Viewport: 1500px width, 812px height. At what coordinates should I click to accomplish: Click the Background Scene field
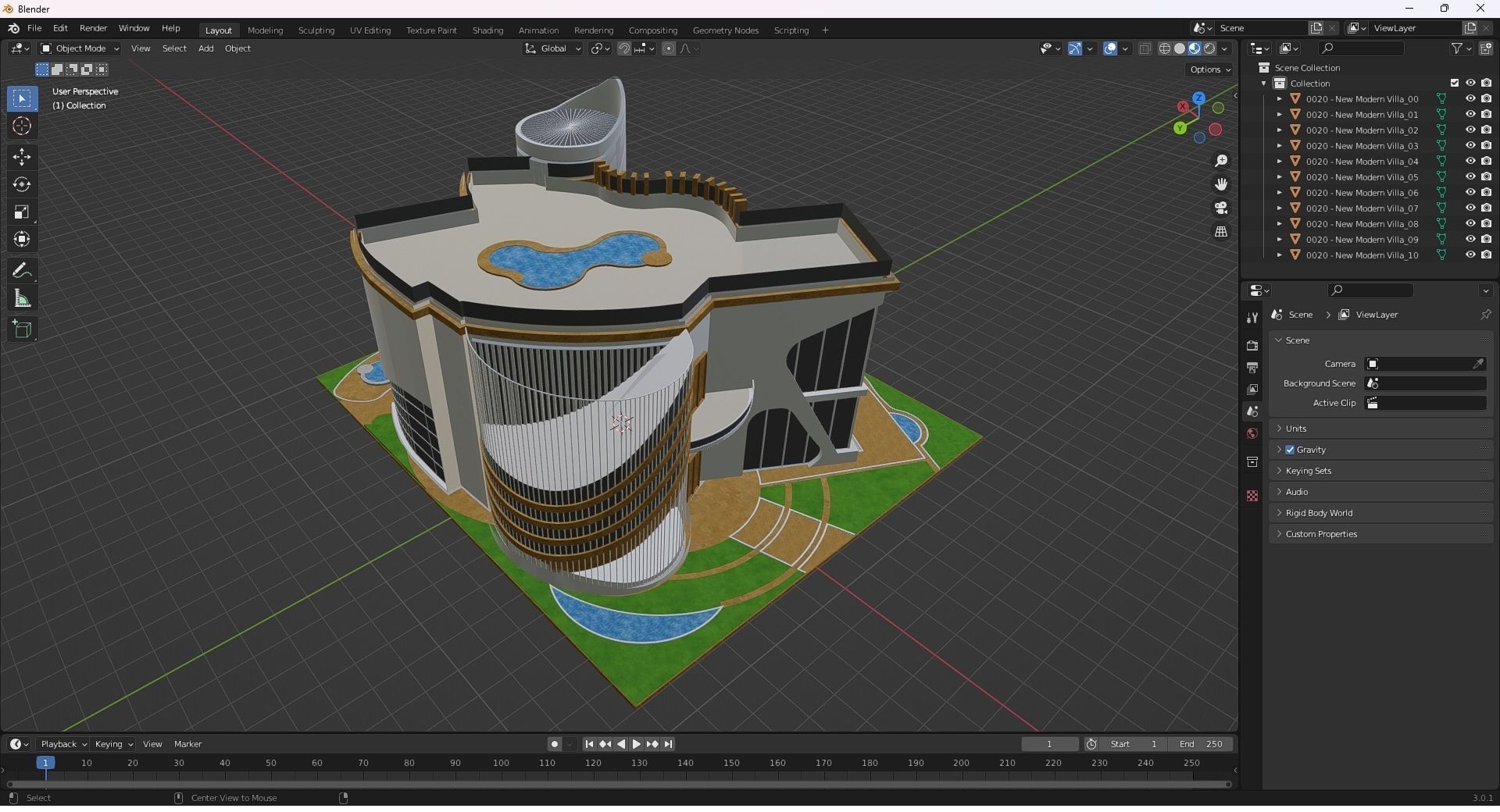tap(1425, 383)
